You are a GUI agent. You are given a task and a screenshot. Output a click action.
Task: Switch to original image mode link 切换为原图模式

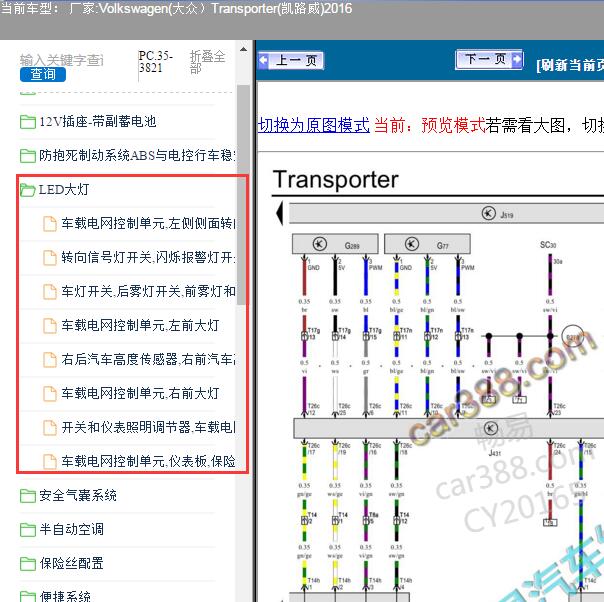click(x=314, y=125)
